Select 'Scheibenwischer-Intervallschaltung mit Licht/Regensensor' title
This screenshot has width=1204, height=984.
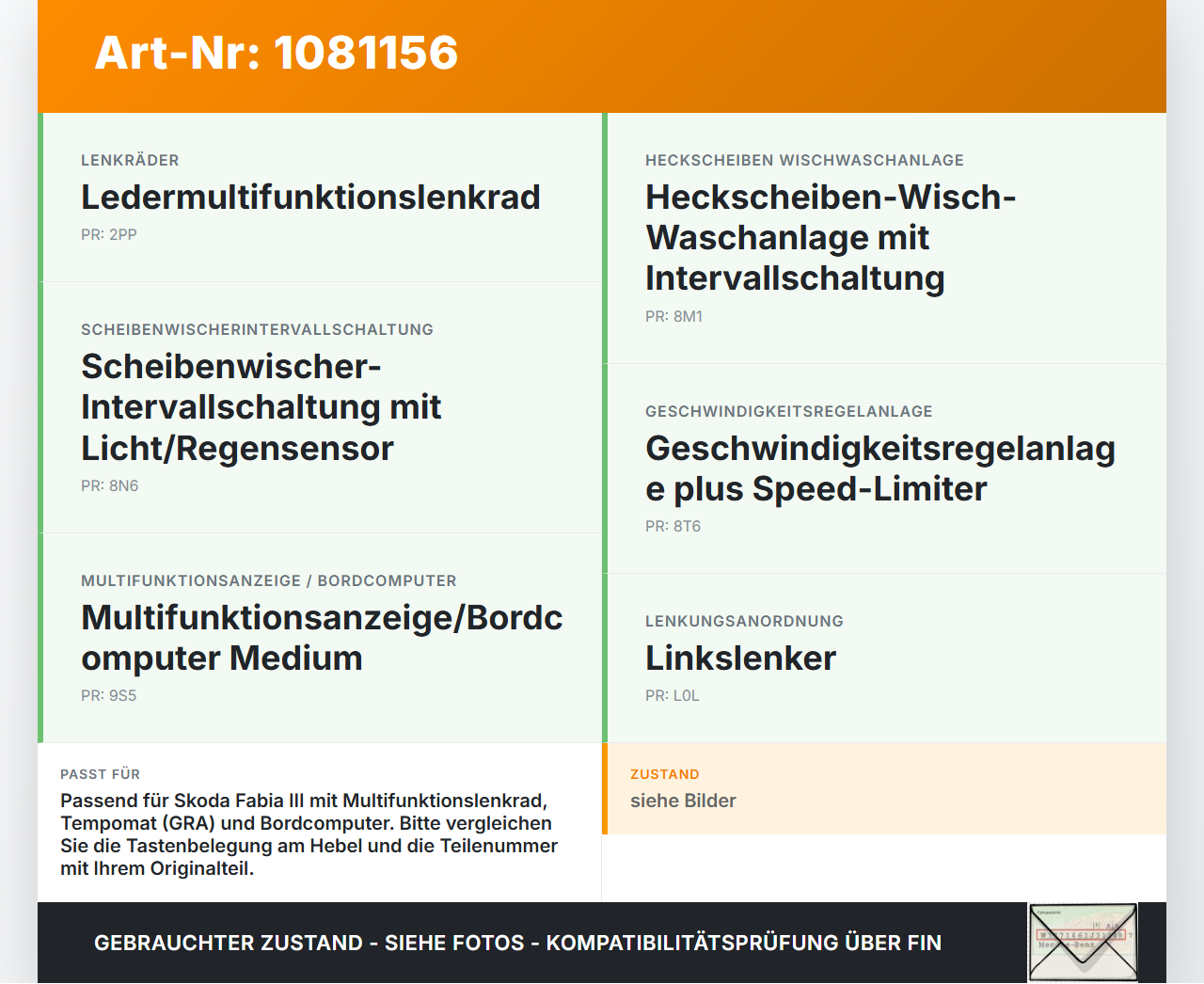[261, 407]
